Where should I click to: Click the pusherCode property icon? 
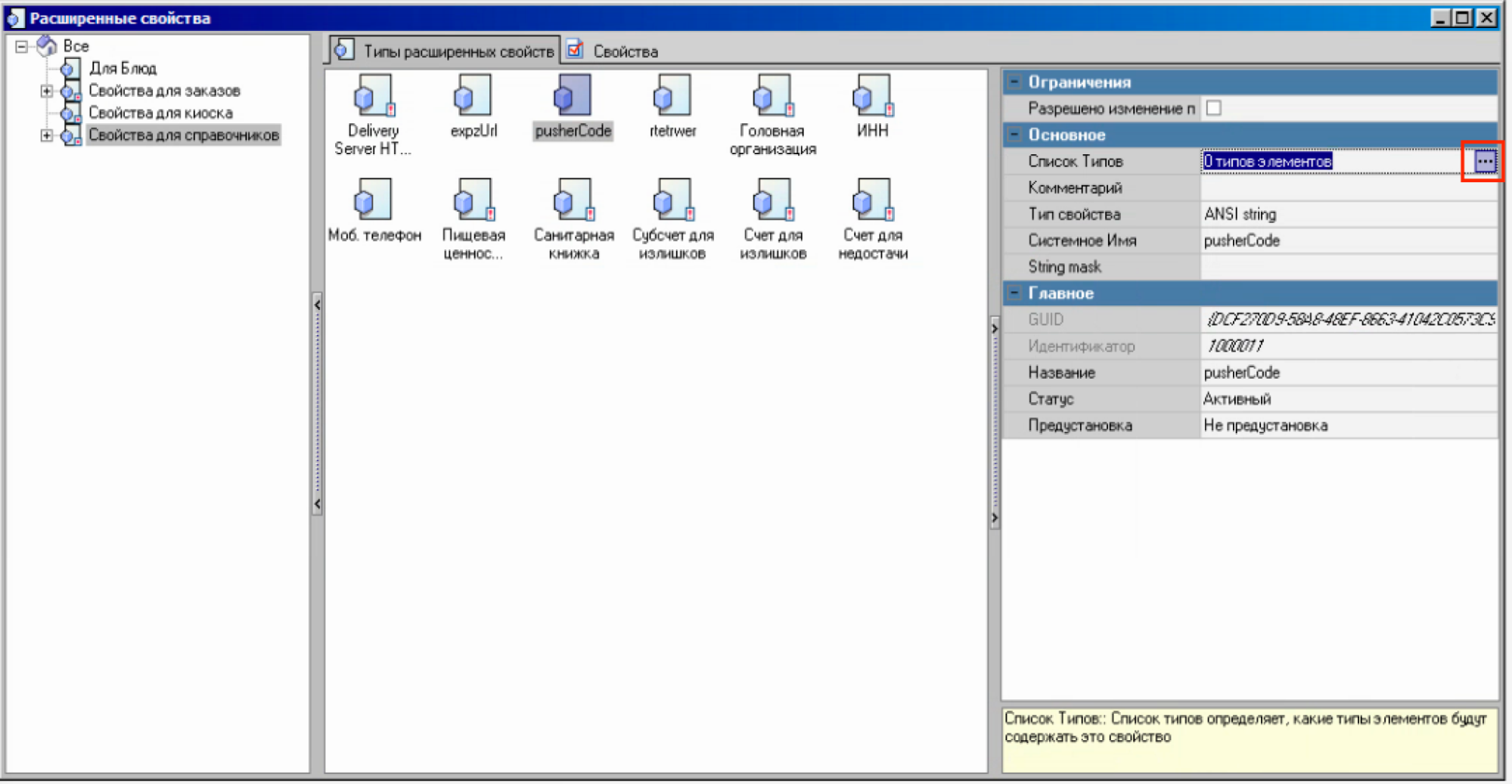[x=573, y=97]
